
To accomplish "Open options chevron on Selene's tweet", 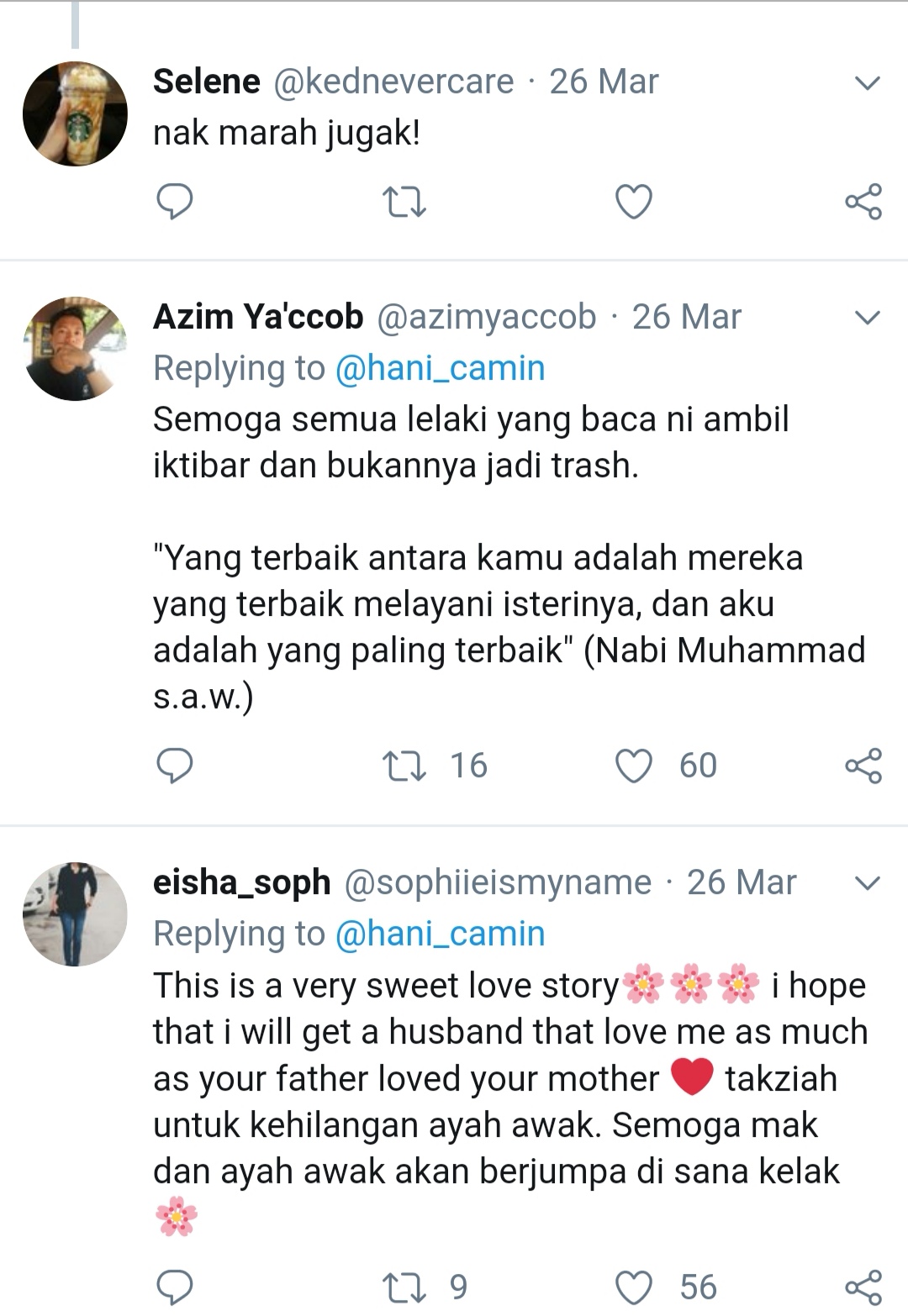I will (x=867, y=82).
